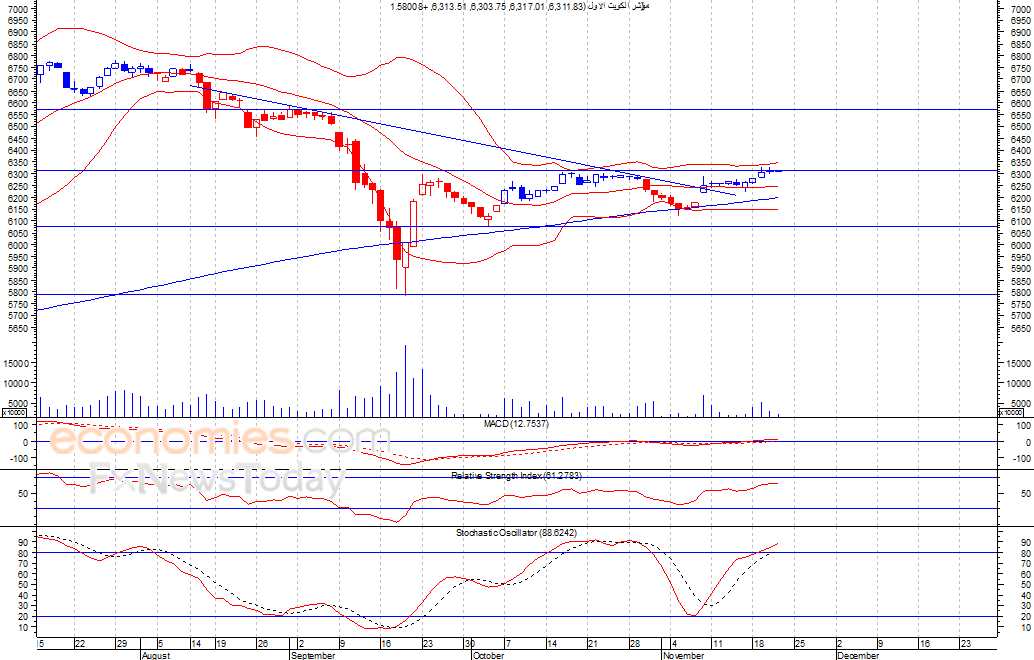
Task: Click date label 18 on time axis
Action: [x=758, y=644]
